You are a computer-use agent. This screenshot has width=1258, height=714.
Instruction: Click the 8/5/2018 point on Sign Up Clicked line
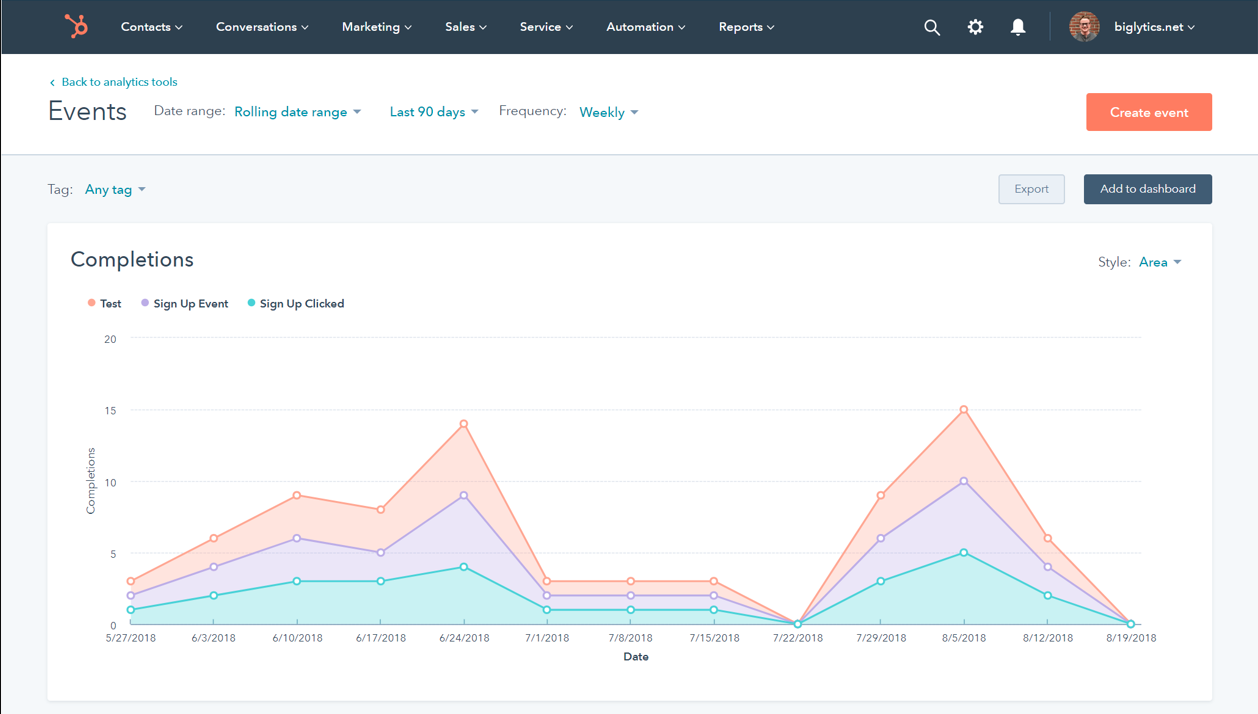click(963, 550)
